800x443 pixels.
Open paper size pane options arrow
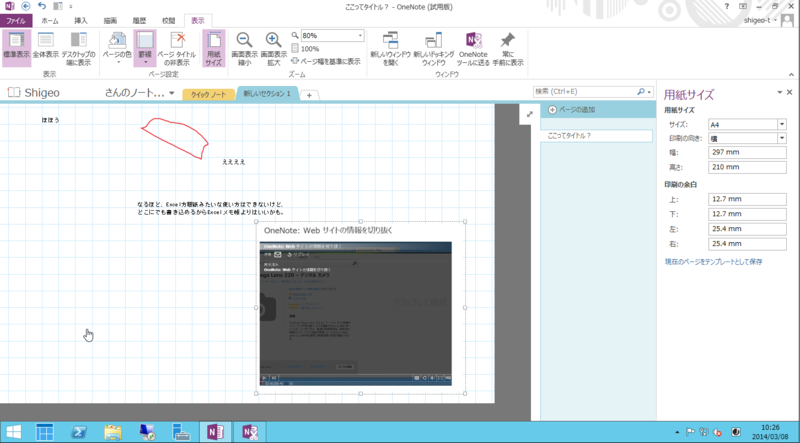[x=780, y=92]
